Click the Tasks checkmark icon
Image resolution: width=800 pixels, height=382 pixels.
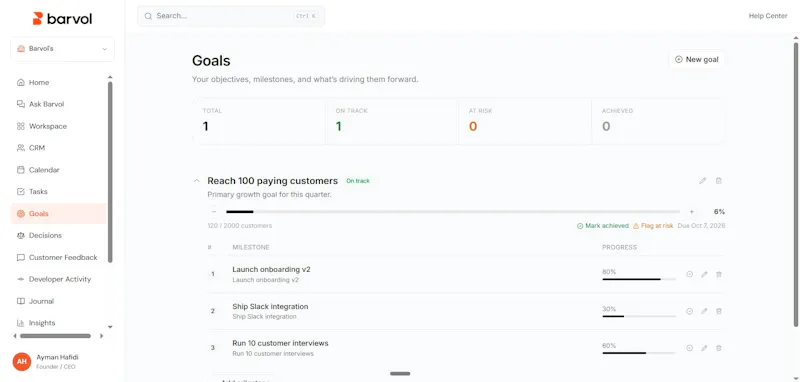click(x=20, y=192)
